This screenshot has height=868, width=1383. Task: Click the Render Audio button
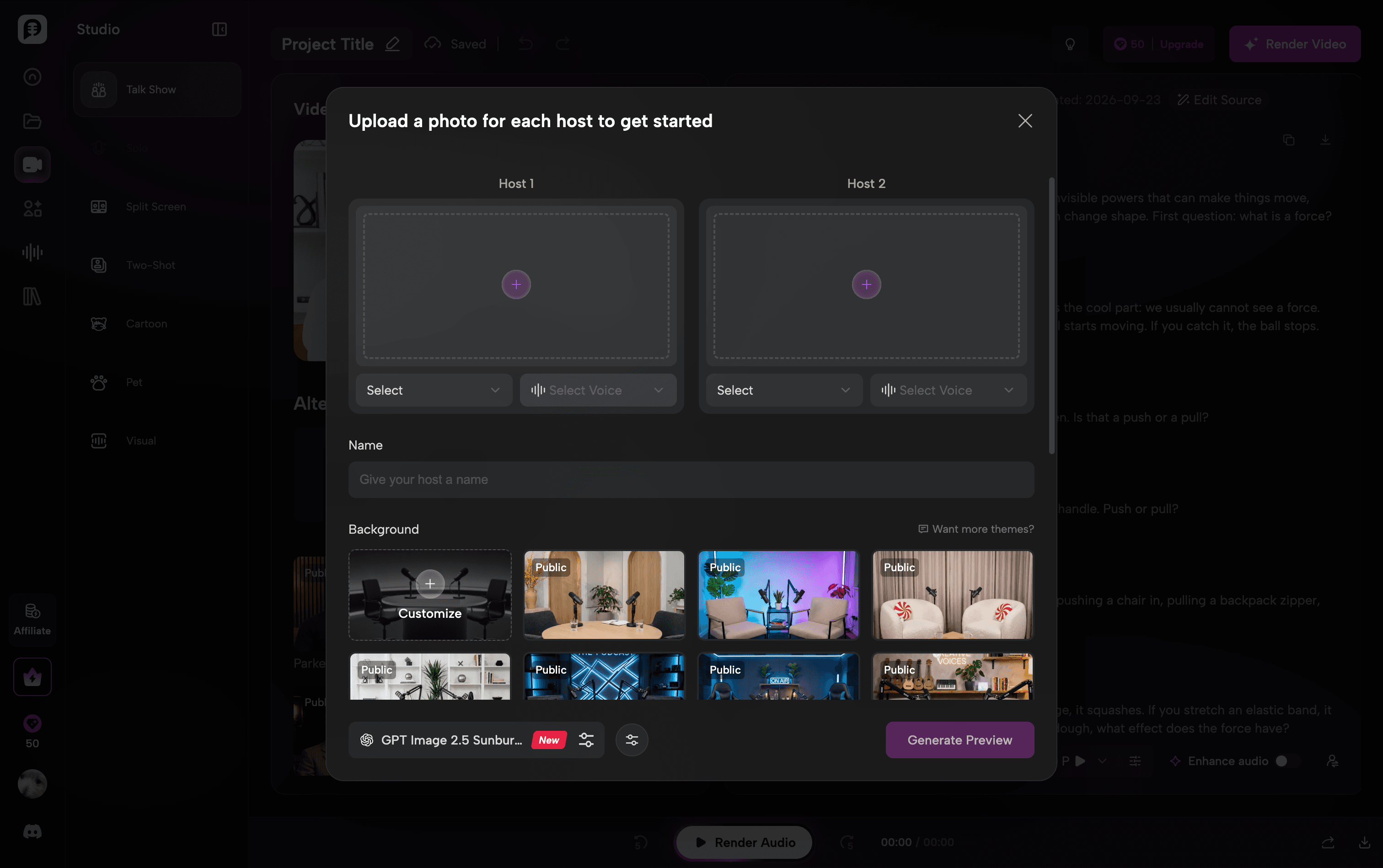745,843
